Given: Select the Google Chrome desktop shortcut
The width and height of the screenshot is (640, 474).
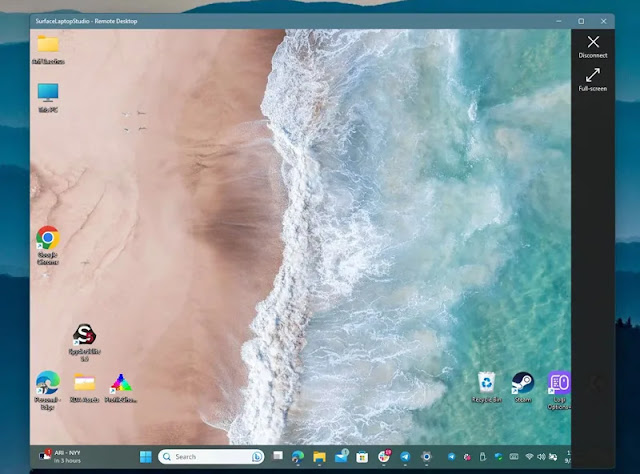Looking at the screenshot, I should 48,245.
